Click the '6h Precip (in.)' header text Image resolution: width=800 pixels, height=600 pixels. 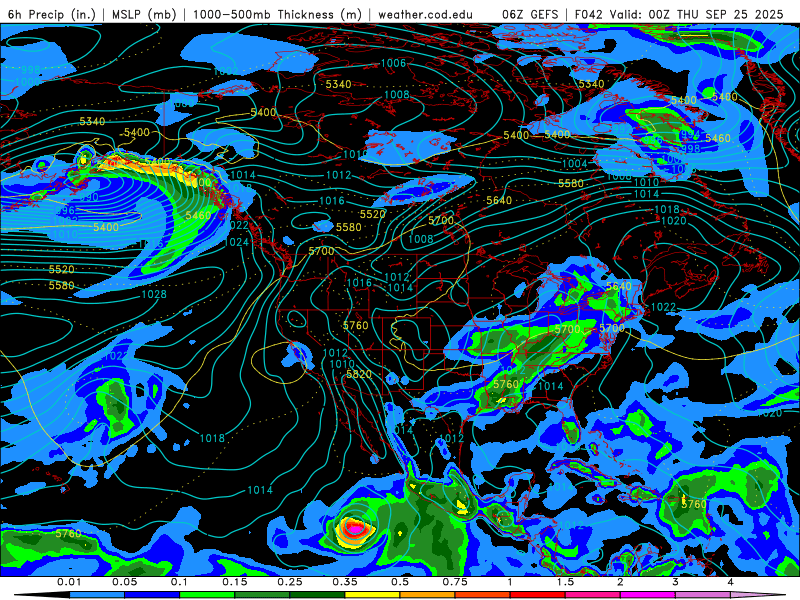pos(52,14)
